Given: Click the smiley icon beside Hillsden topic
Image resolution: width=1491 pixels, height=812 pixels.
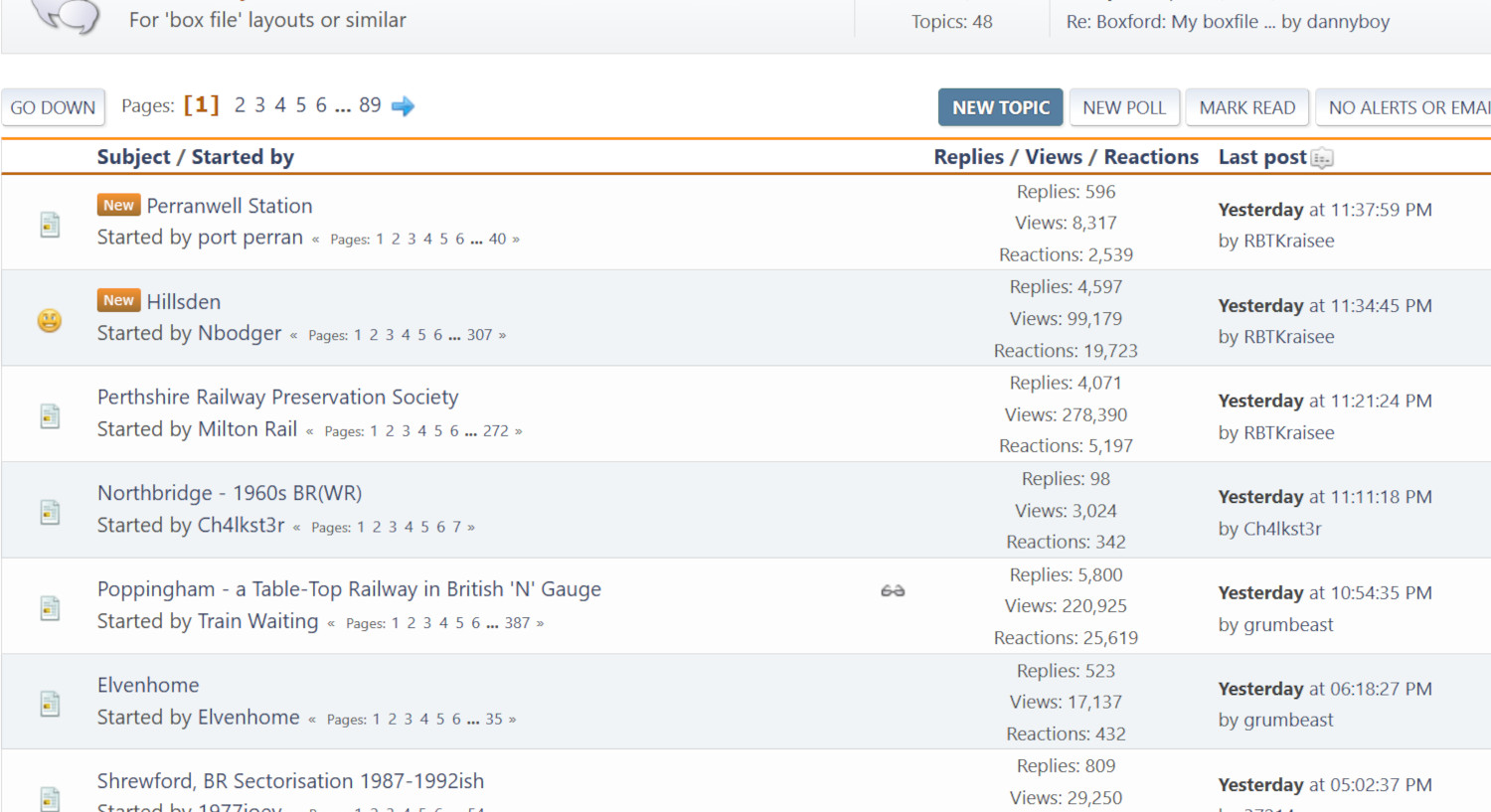Looking at the screenshot, I should (50, 320).
